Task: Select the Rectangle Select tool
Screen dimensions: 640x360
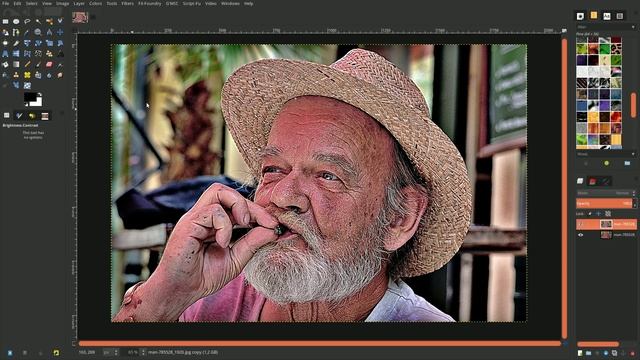Action: click(5, 21)
